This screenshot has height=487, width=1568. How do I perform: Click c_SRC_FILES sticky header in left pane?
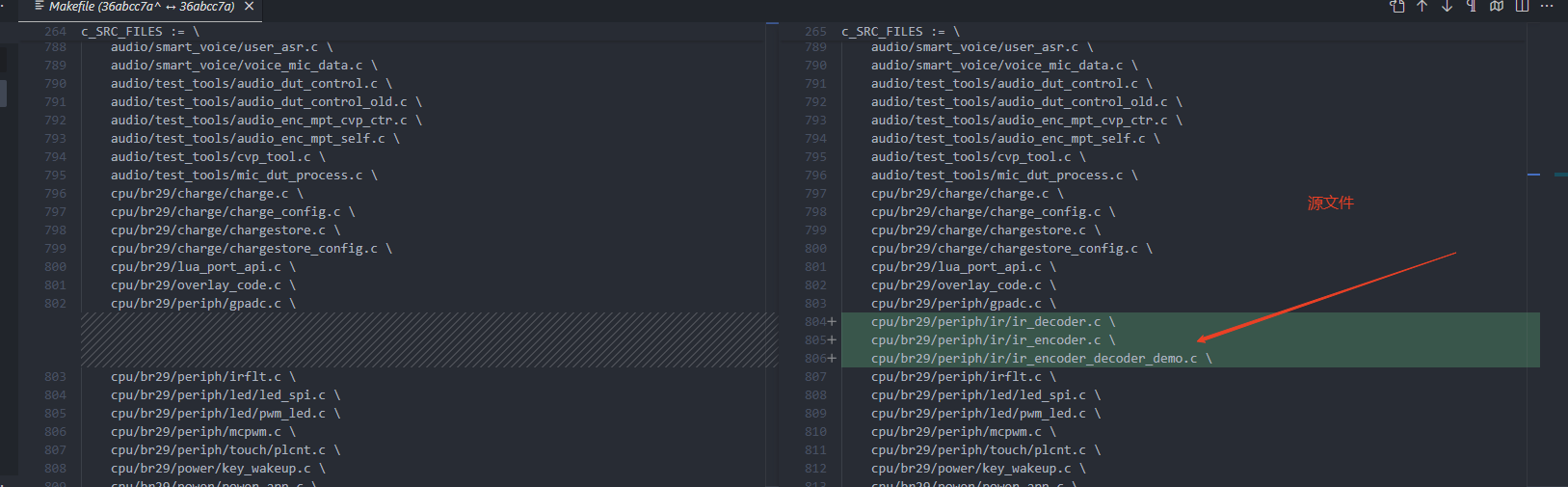140,32
